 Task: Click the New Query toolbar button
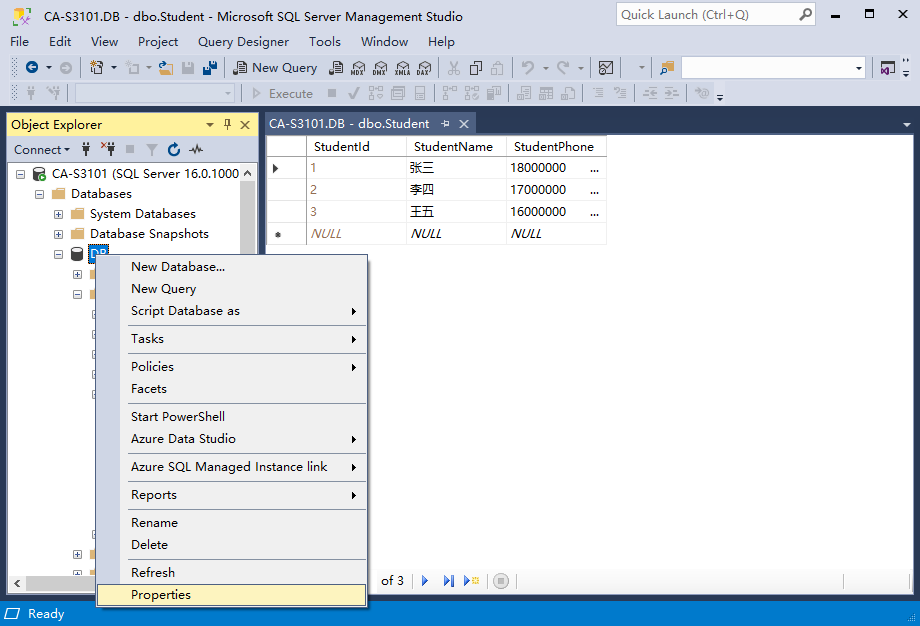pyautogui.click(x=275, y=68)
